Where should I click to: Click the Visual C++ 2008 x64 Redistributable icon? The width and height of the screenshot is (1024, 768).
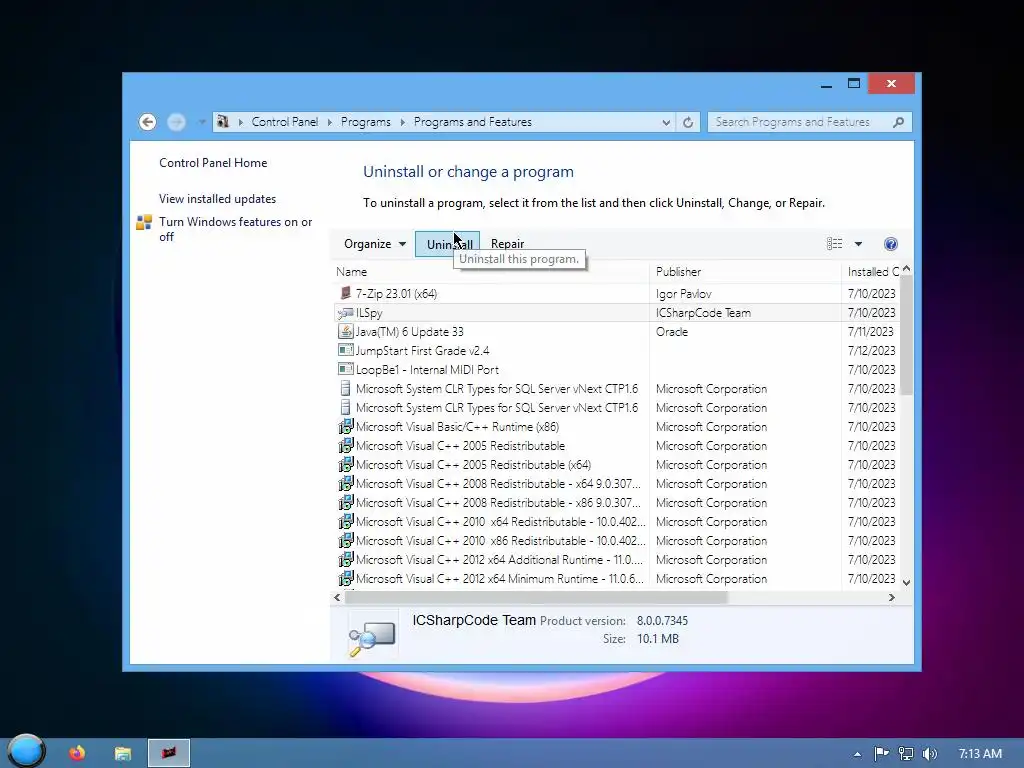coord(345,483)
